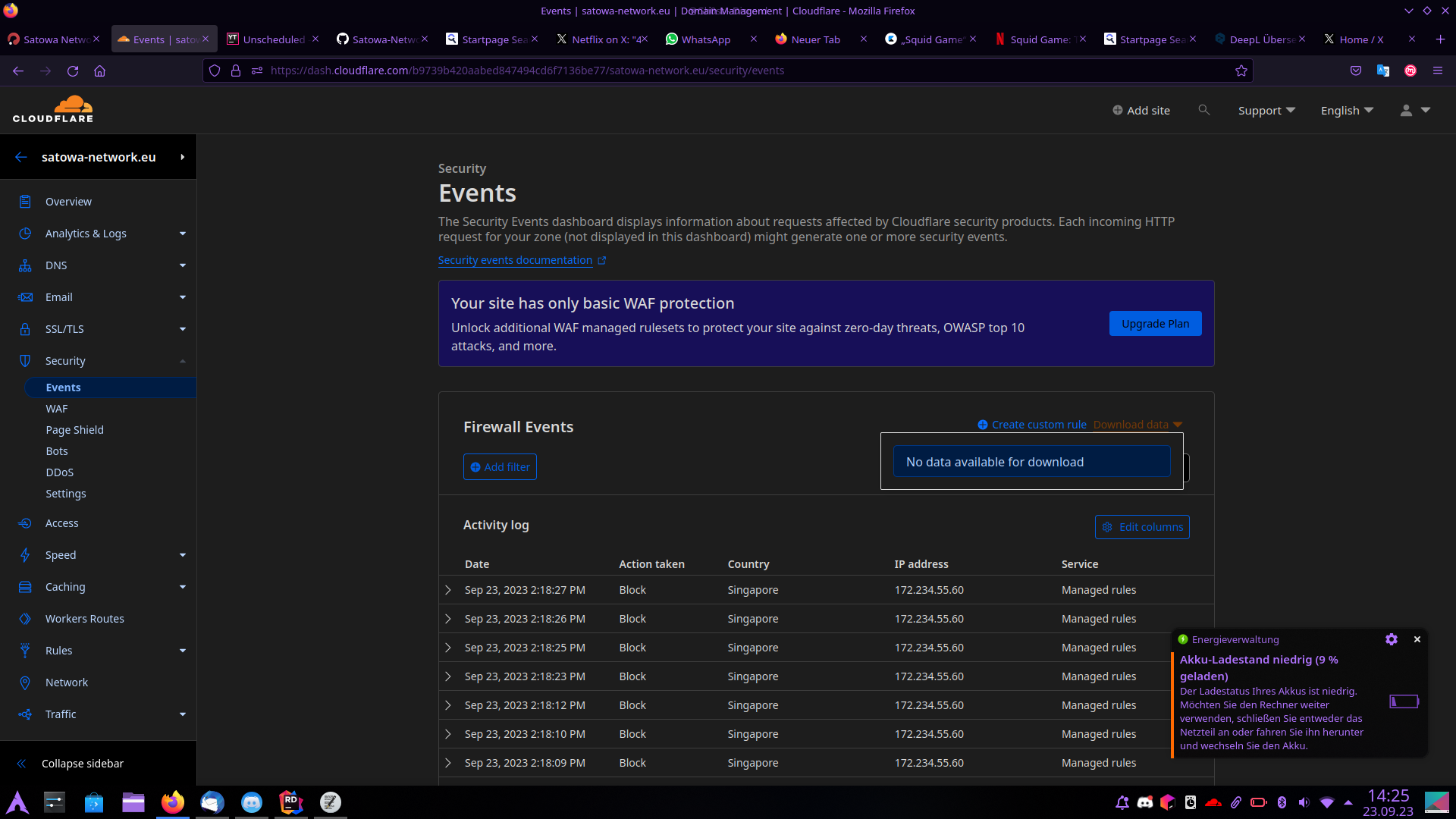This screenshot has width=1456, height=819.
Task: Open Firefox application menu hamburger
Action: point(1437,71)
